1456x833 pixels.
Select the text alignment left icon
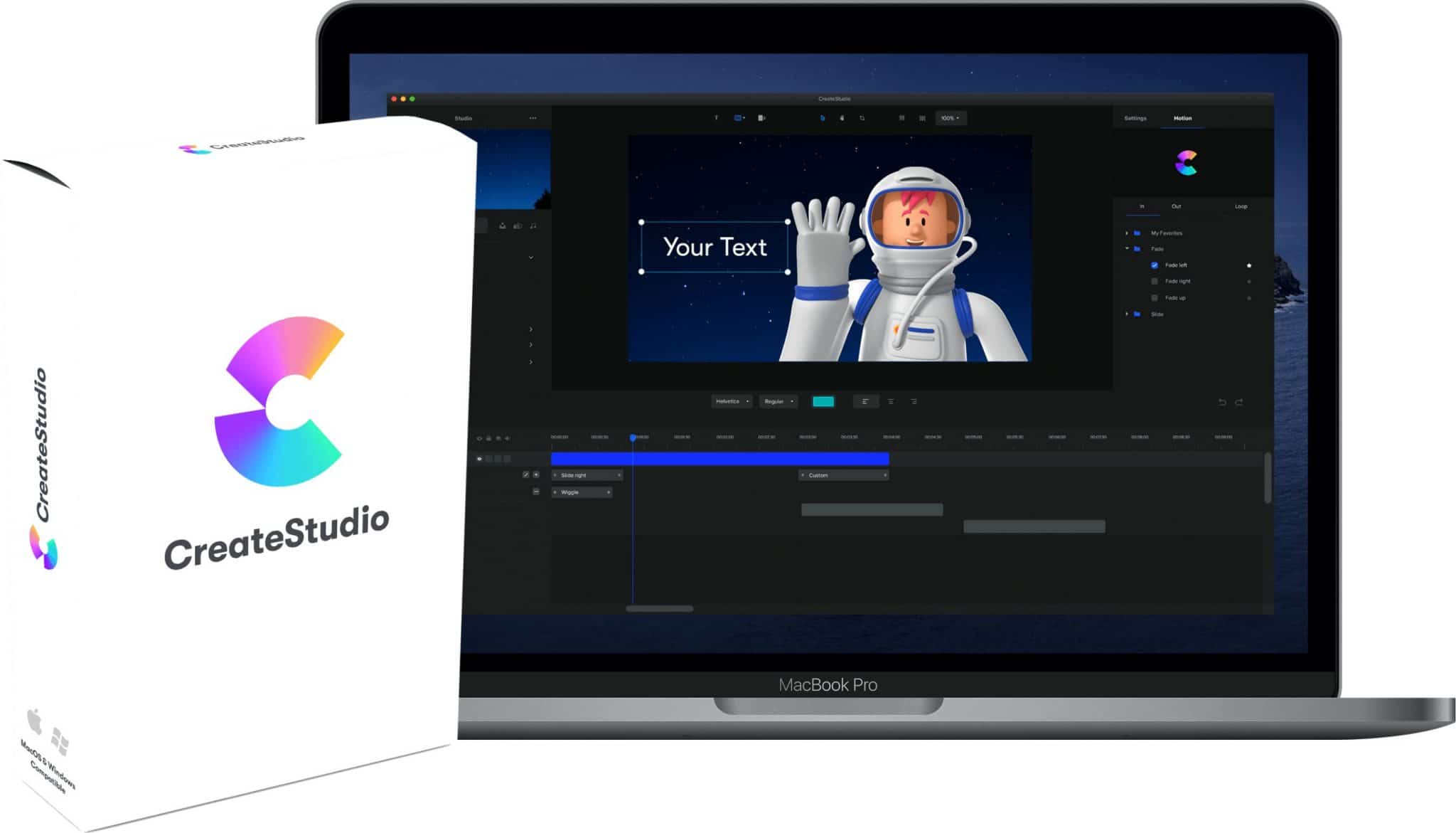pos(862,403)
